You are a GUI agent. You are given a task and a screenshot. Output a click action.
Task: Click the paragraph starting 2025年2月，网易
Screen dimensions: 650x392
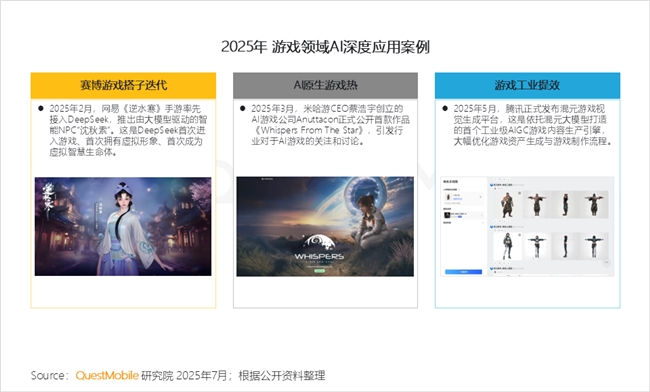pos(128,131)
